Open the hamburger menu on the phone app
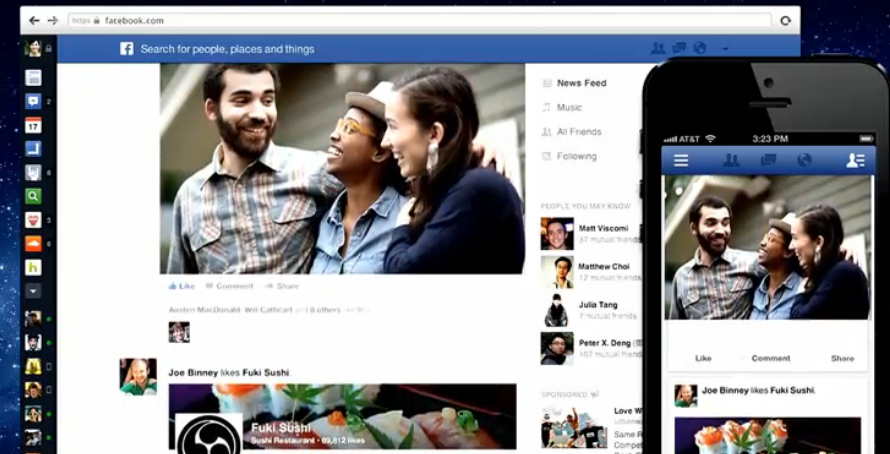890x454 pixels. [681, 161]
